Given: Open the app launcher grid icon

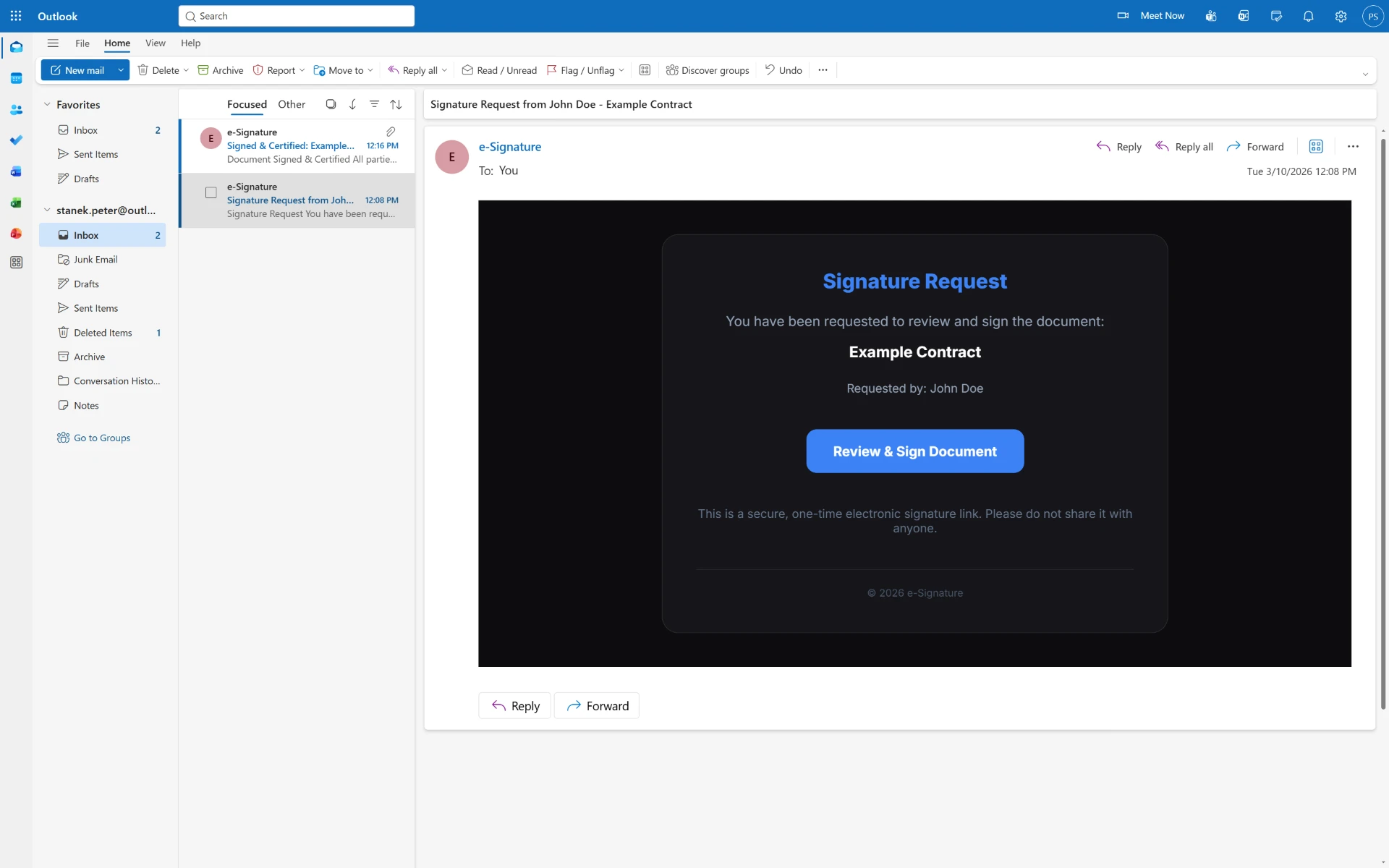Looking at the screenshot, I should pyautogui.click(x=16, y=16).
